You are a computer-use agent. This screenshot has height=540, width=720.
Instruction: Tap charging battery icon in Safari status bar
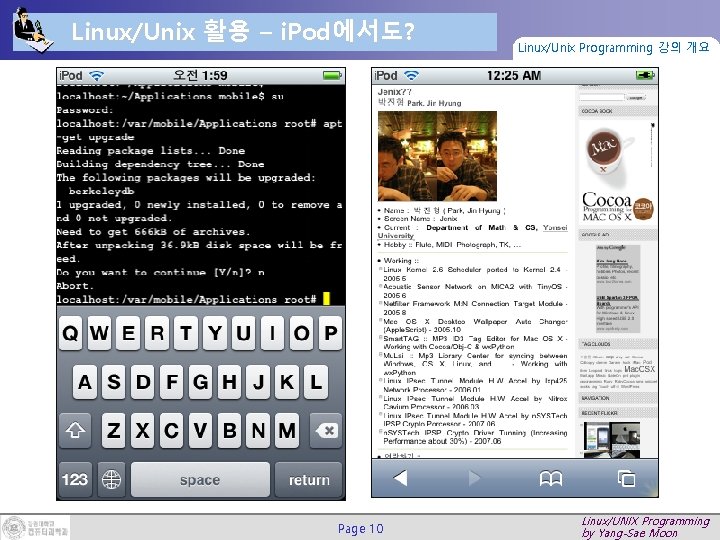(x=645, y=75)
